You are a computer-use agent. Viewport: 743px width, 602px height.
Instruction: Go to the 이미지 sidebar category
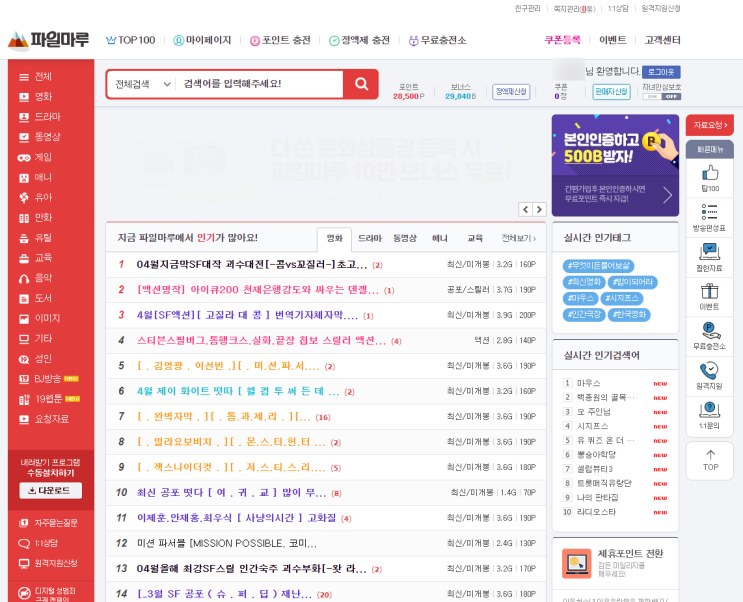[39, 319]
